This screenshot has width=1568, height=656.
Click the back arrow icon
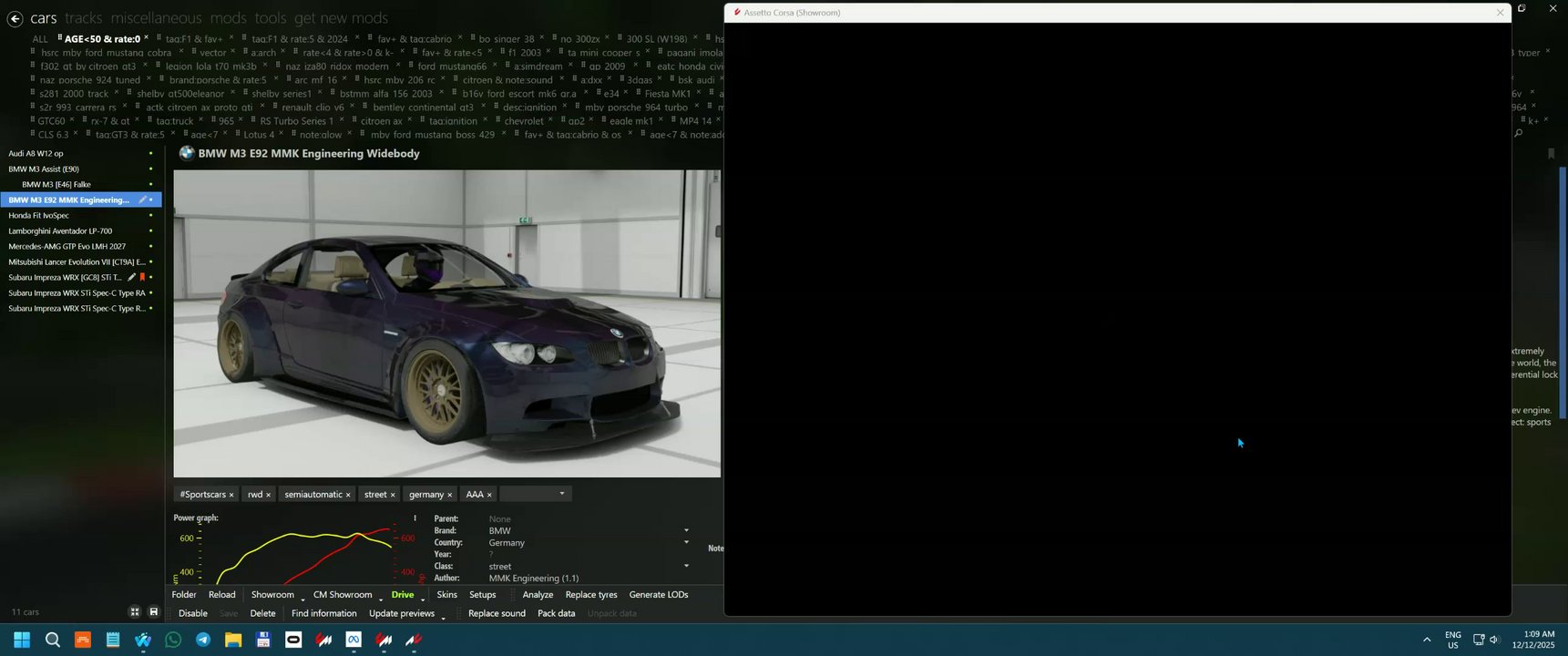(x=15, y=18)
